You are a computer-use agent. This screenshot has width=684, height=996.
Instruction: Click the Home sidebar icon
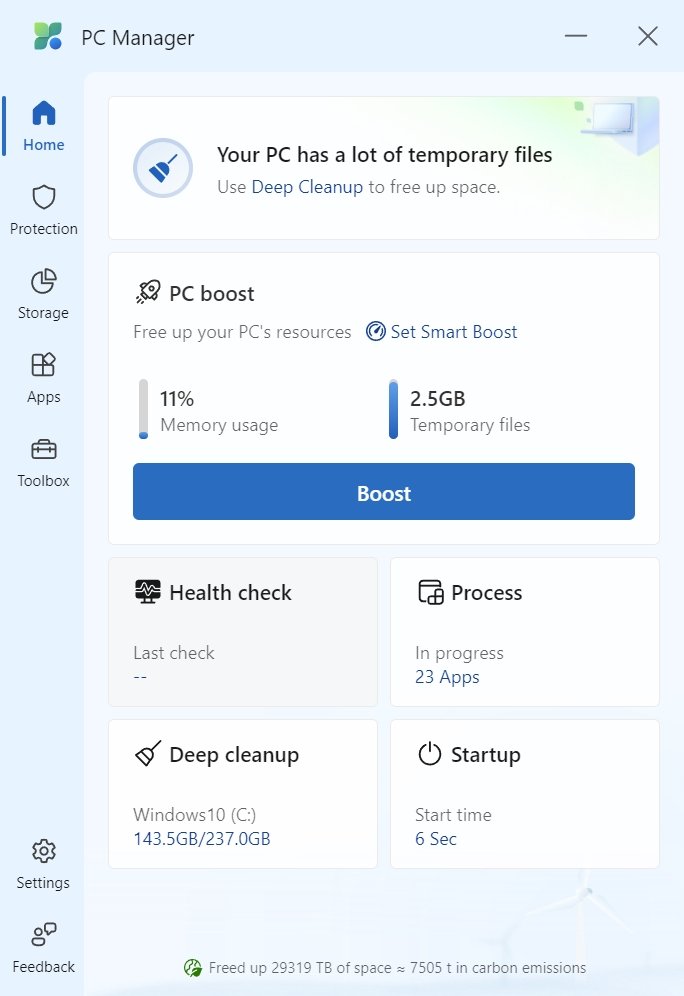(x=44, y=113)
